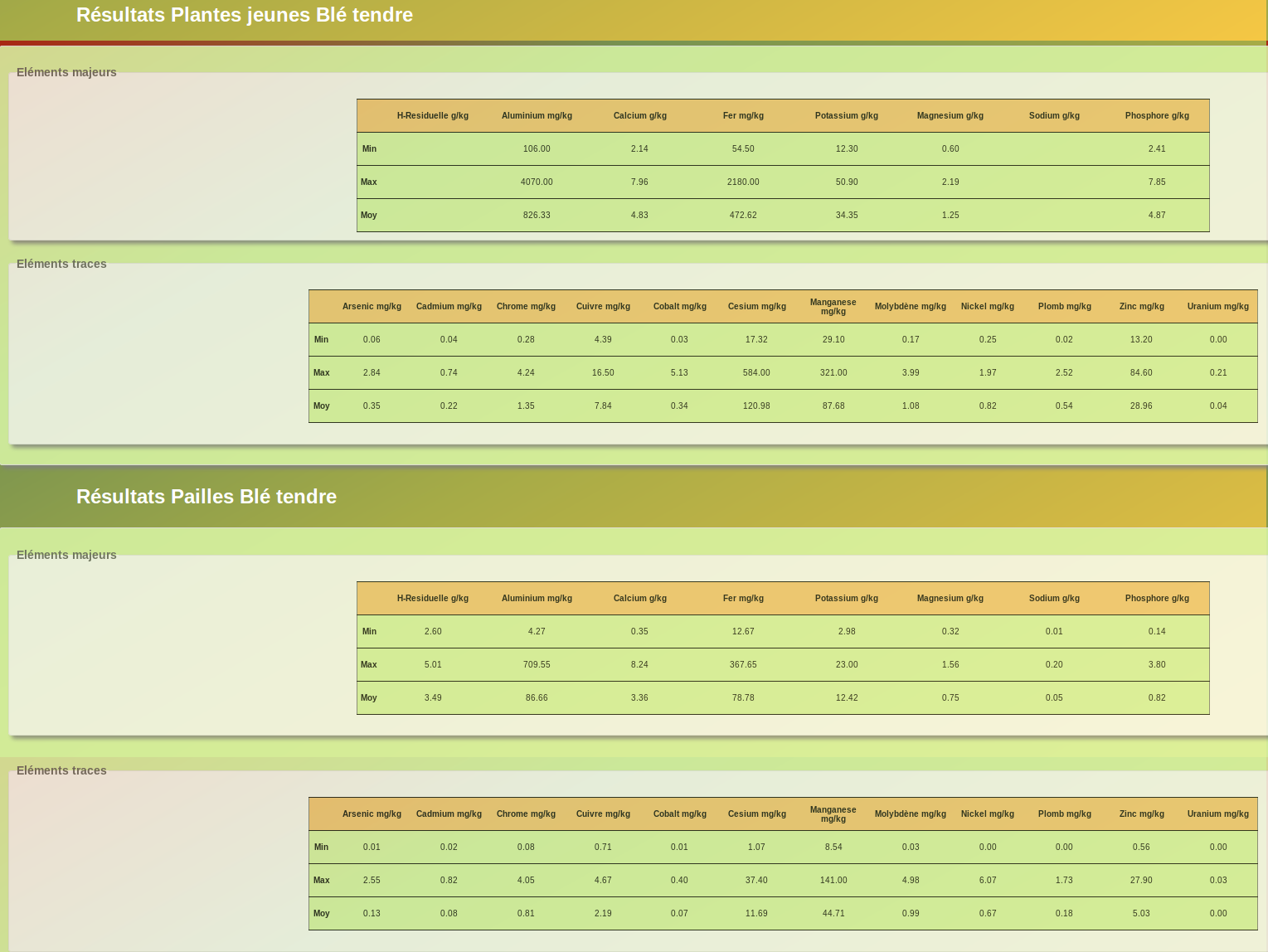This screenshot has height=952, width=1268.
Task: Select the 2.55 Arsenic Max in Pailles
Action: point(372,880)
